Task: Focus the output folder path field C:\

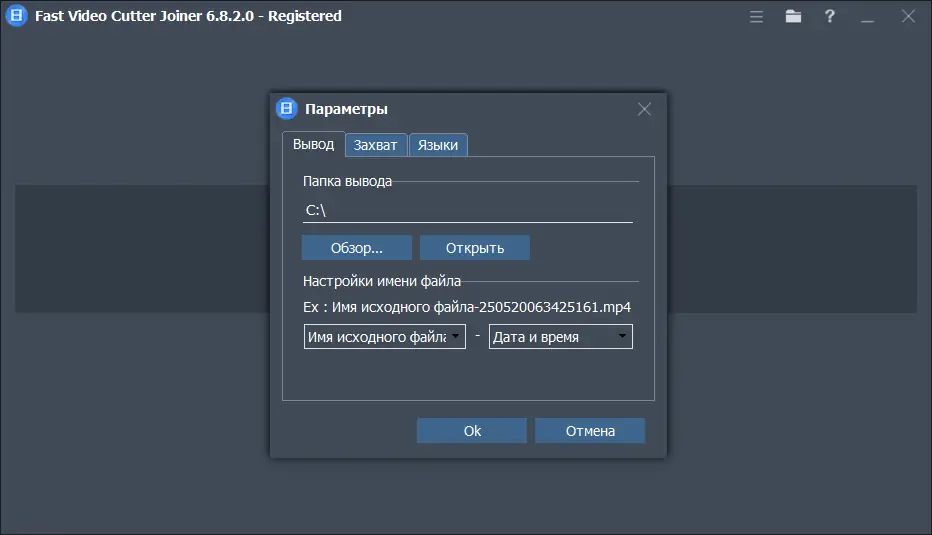Action: click(468, 211)
